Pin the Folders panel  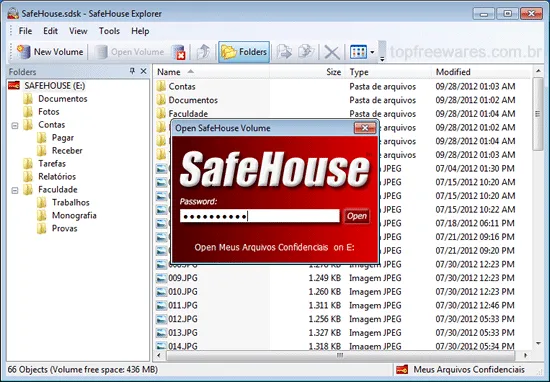pos(132,71)
